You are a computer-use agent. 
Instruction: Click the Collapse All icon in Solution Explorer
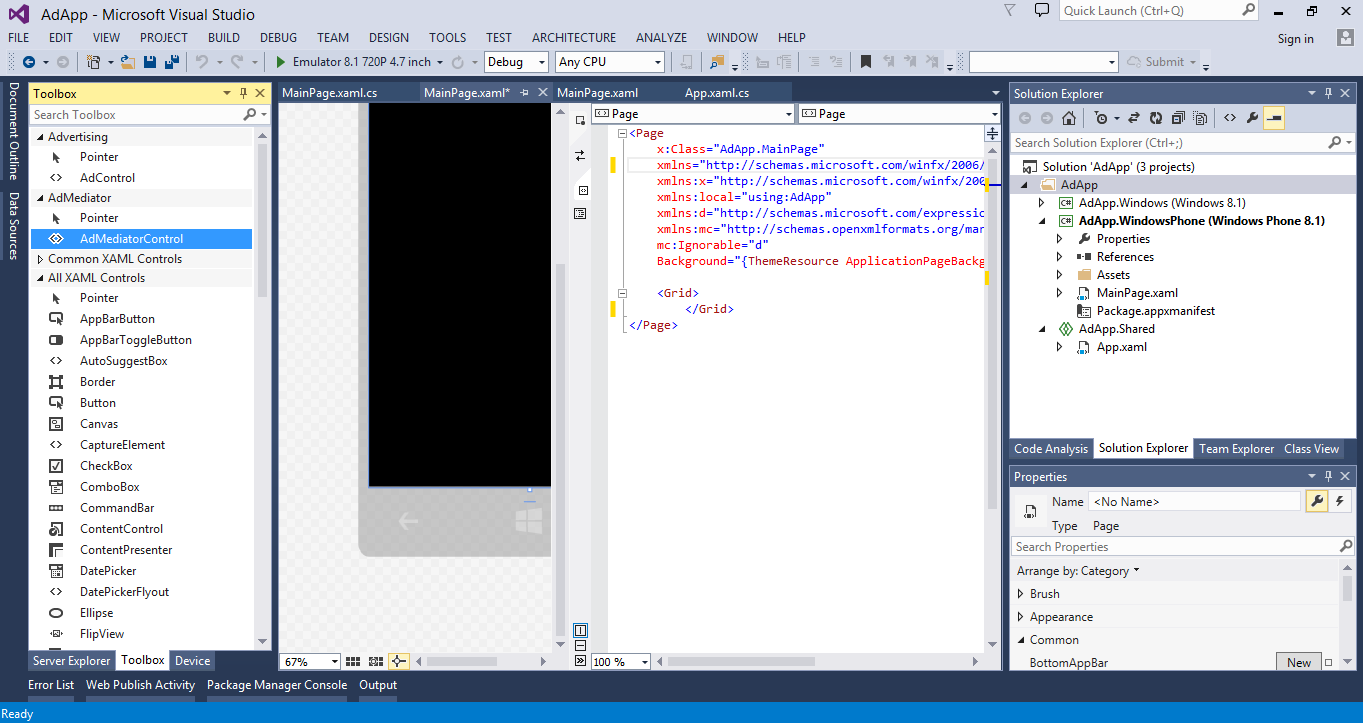(x=1178, y=118)
